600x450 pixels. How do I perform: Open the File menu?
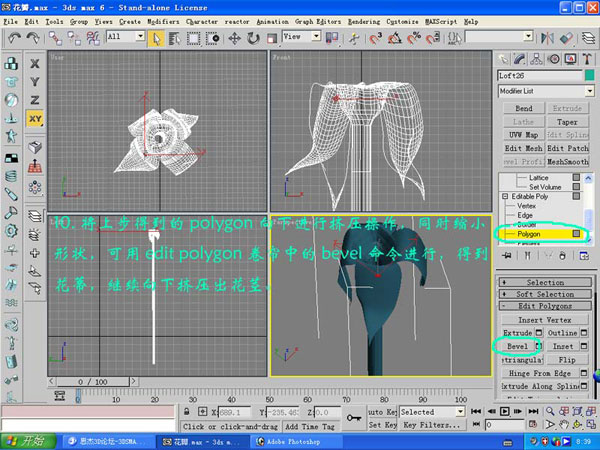[10, 22]
